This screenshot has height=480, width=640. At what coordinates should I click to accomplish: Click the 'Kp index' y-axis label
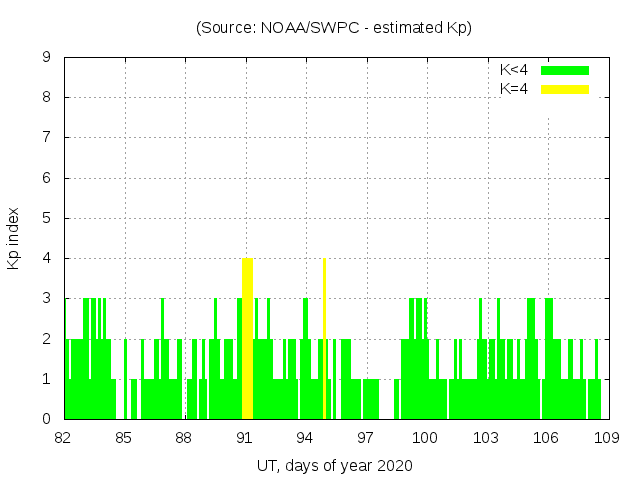tap(14, 238)
